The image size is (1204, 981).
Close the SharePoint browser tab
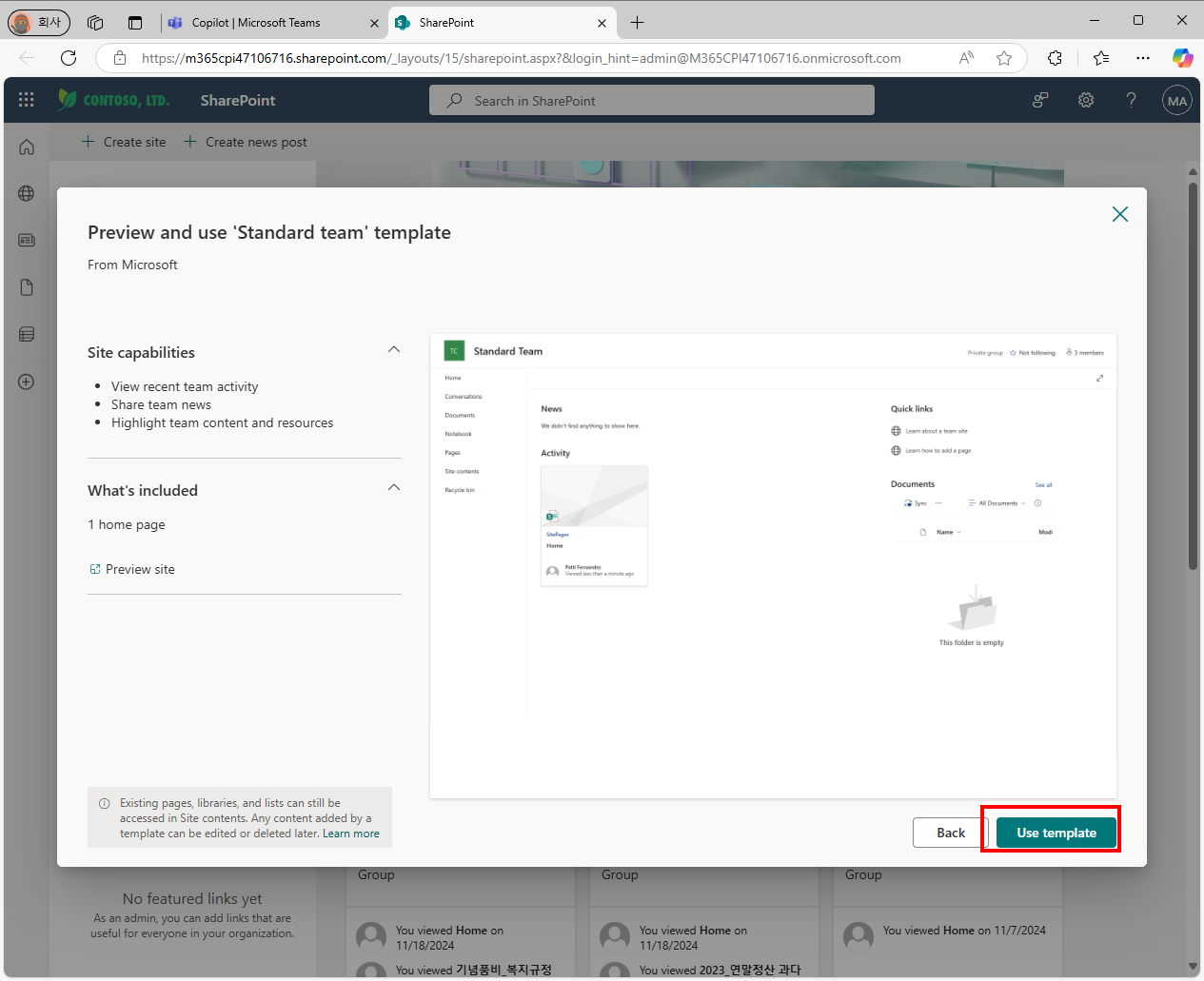point(602,23)
